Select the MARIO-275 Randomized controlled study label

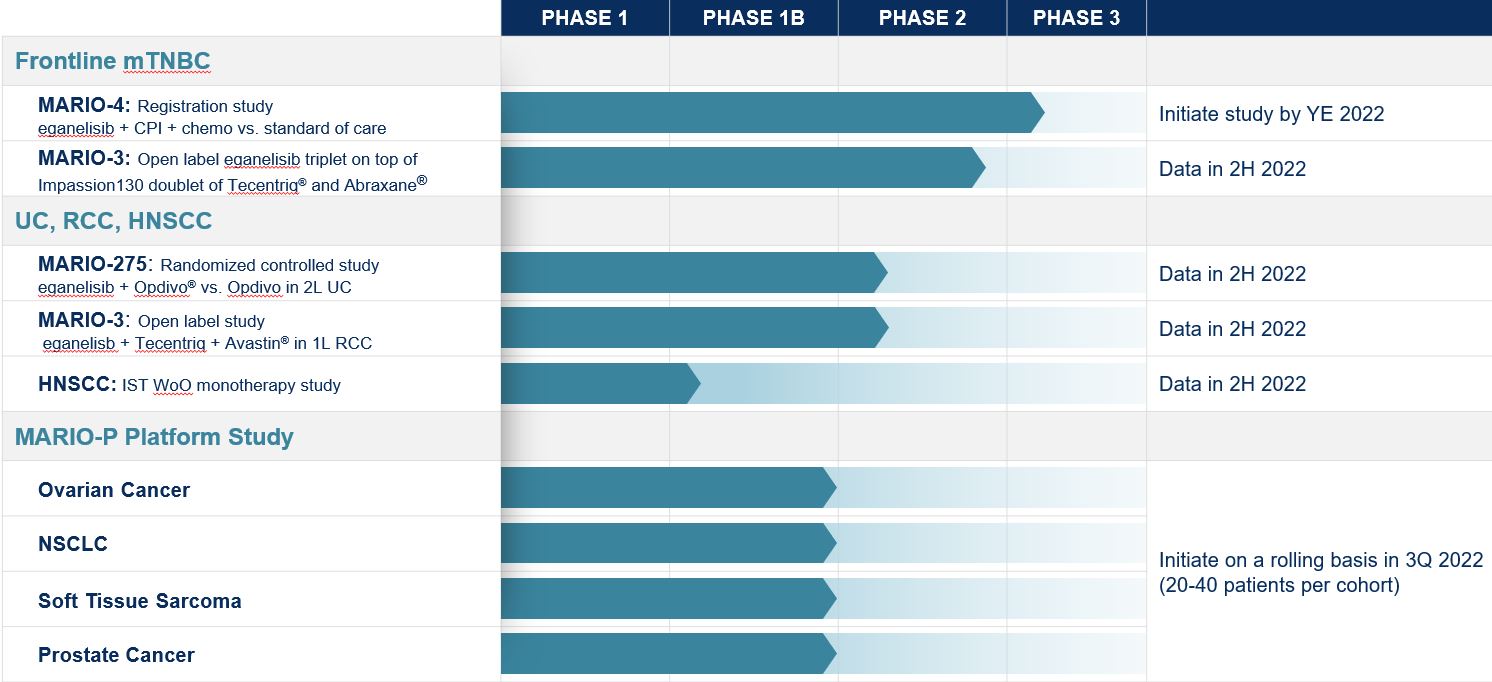[x=208, y=275]
